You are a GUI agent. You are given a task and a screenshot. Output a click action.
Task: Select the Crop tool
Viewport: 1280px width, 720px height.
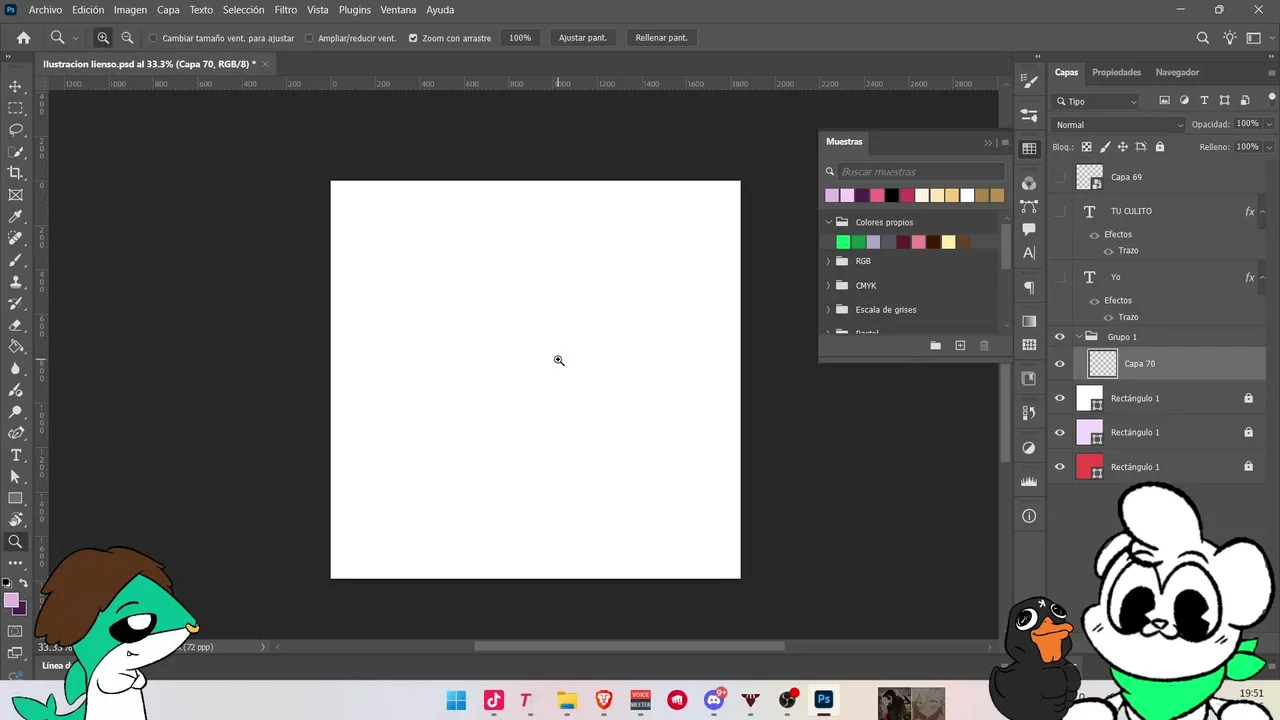pos(16,173)
